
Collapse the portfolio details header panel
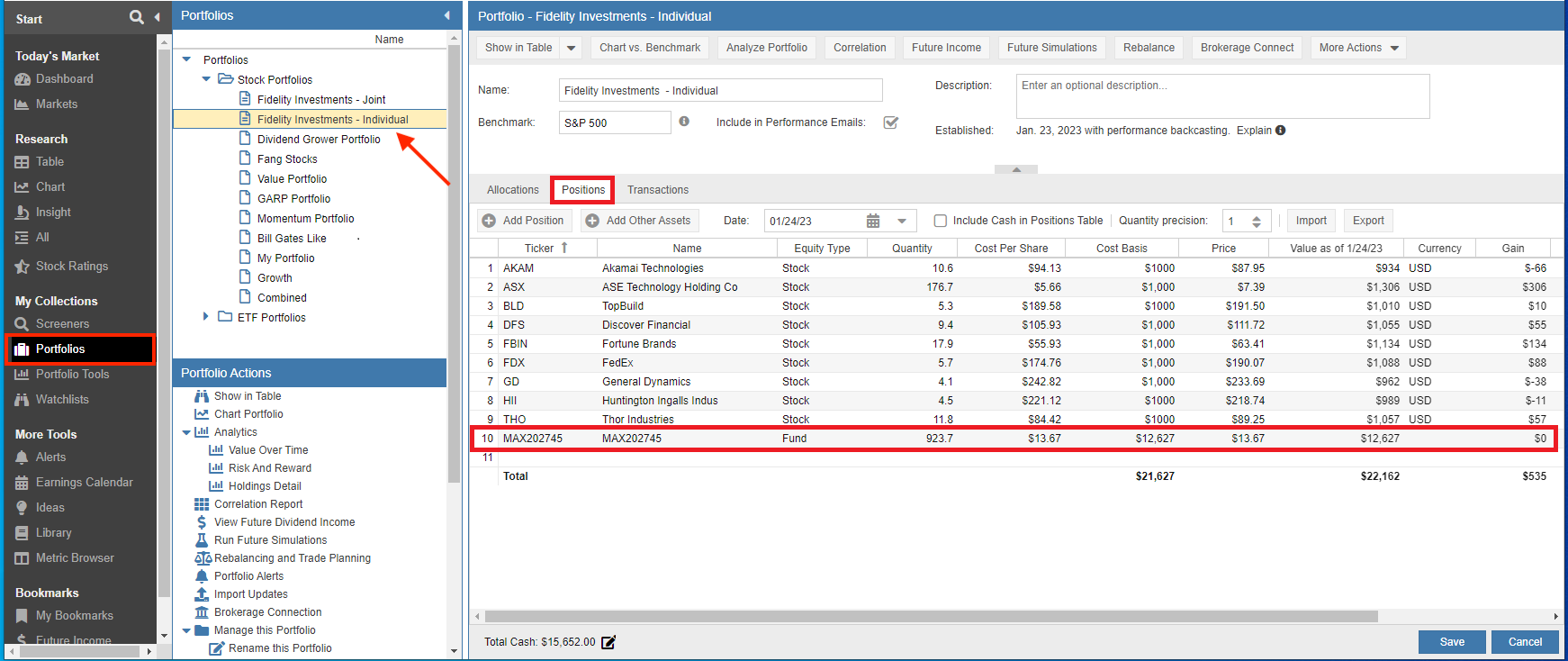(1016, 168)
